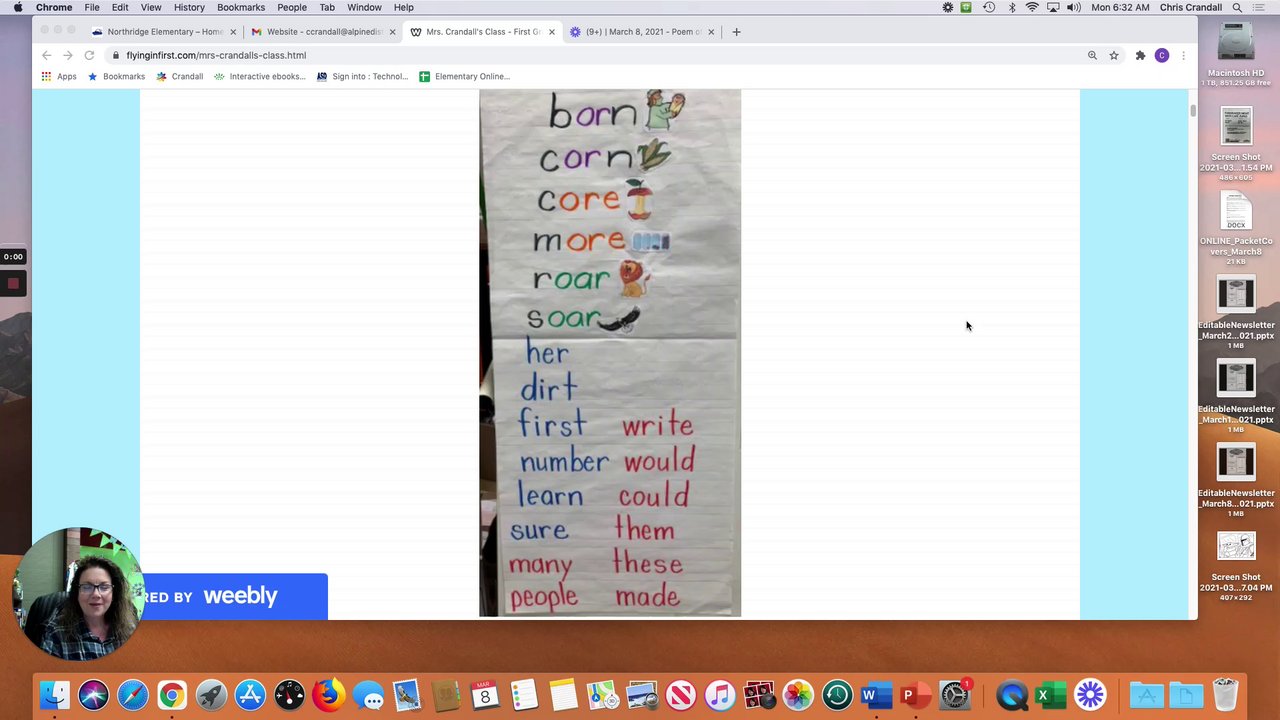The image size is (1280, 720).
Task: Open the Trash in the dock
Action: [1225, 694]
